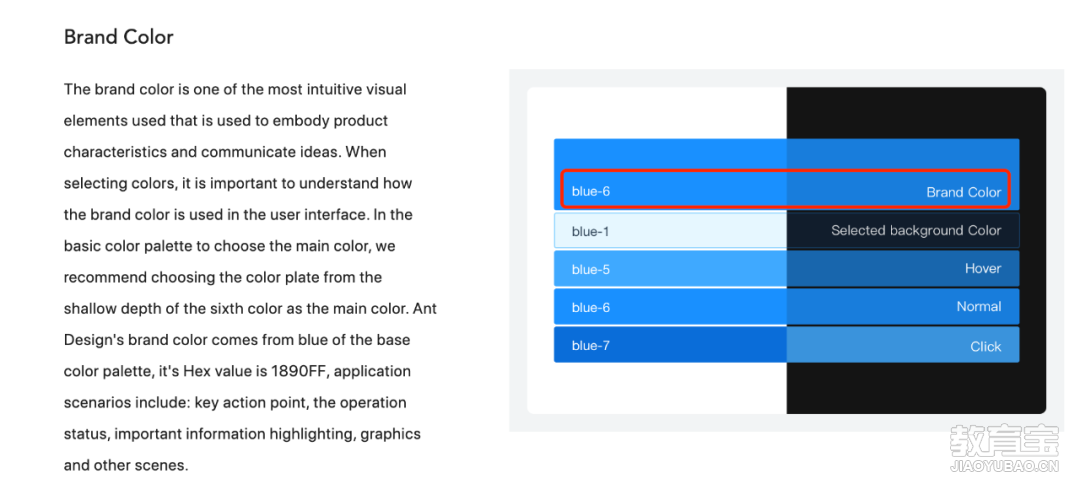Image resolution: width=1080 pixels, height=495 pixels.
Task: Choose the blue-5 swatch
Action: pyautogui.click(x=670, y=268)
